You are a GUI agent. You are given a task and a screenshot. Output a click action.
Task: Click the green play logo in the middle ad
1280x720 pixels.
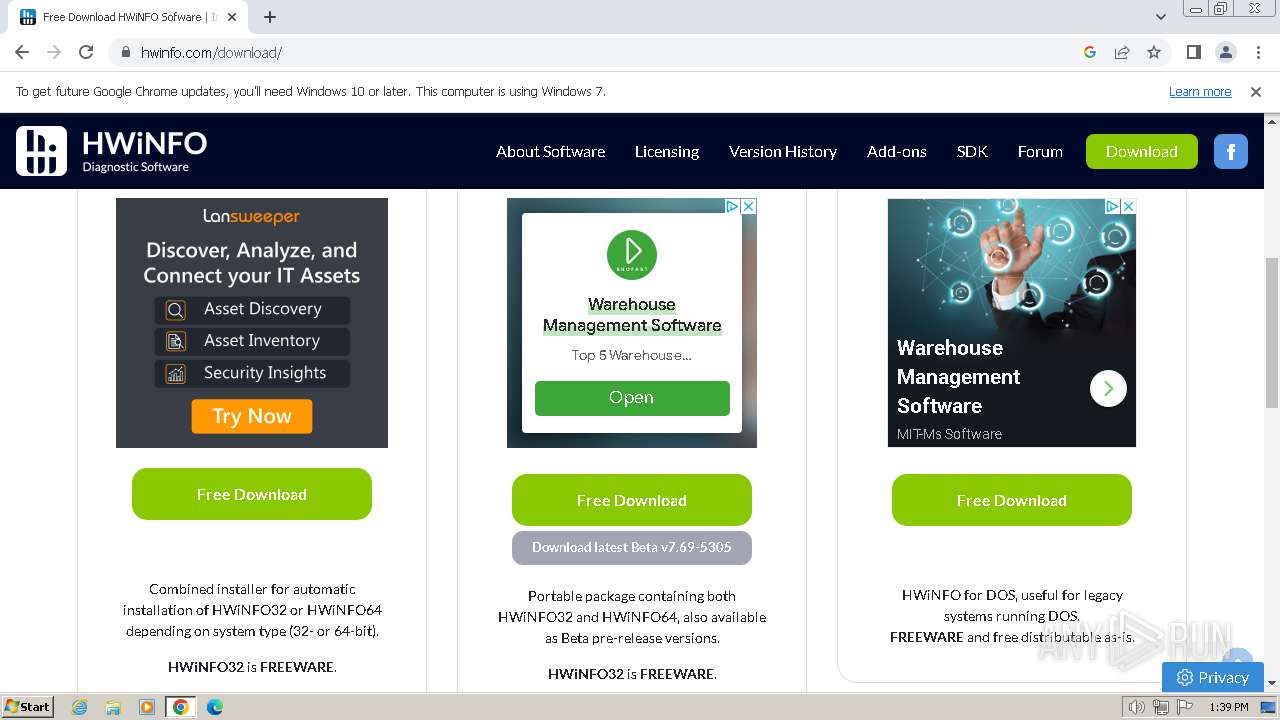pyautogui.click(x=632, y=255)
